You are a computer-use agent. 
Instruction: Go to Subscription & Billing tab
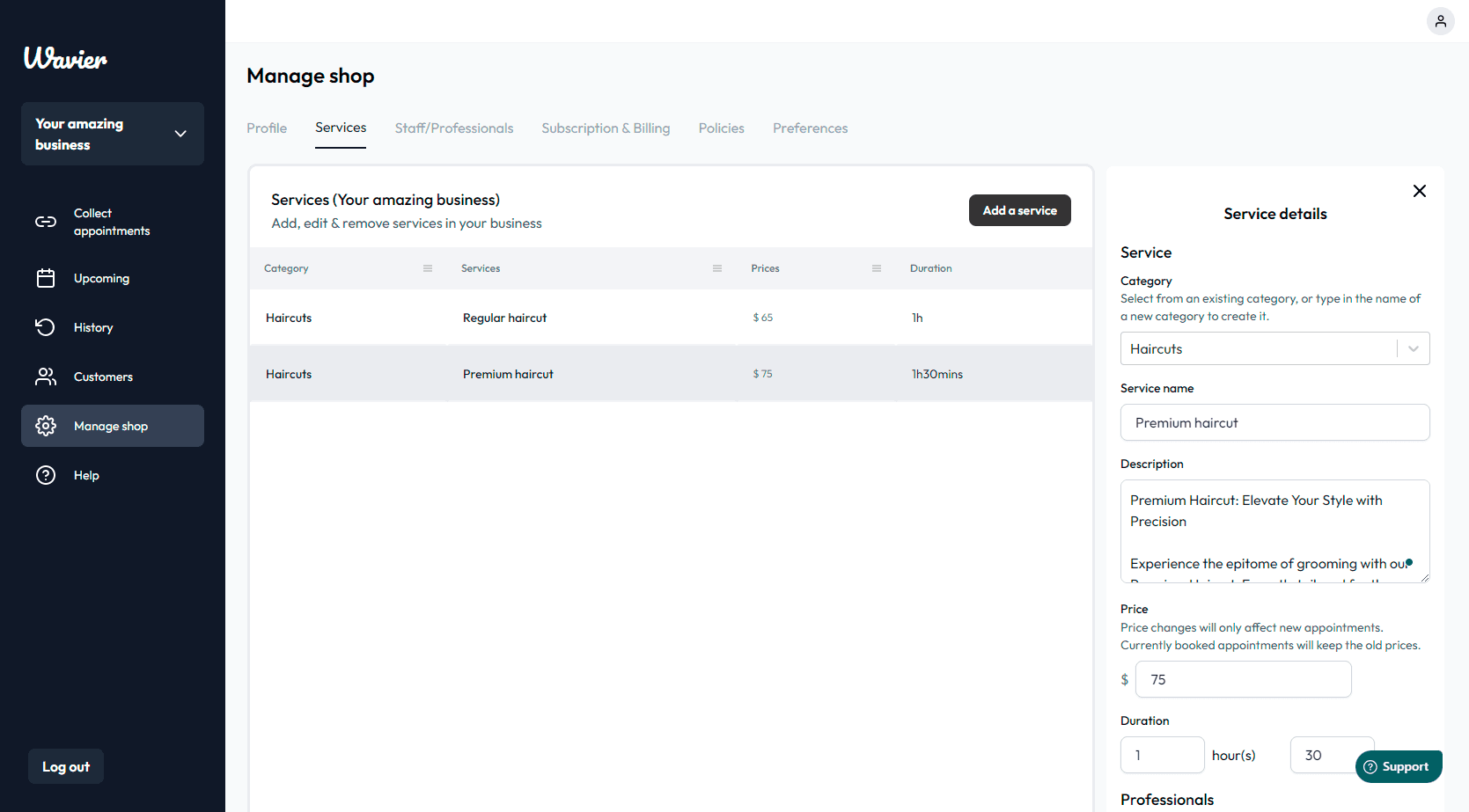coord(606,128)
